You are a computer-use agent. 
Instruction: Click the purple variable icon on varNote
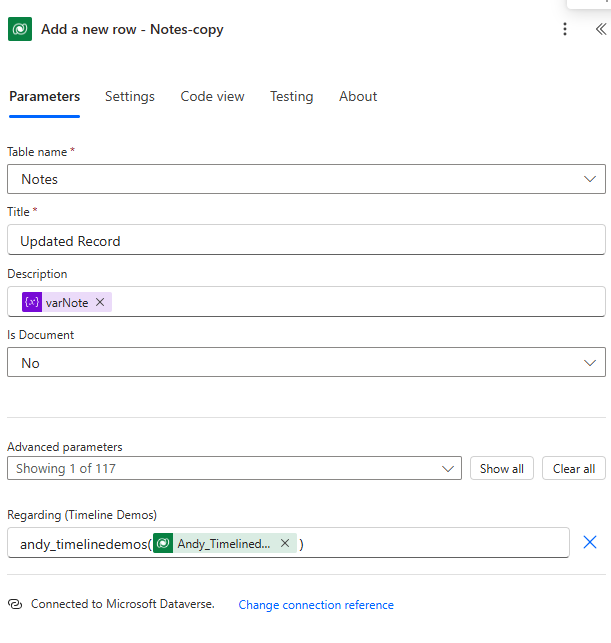[32, 302]
